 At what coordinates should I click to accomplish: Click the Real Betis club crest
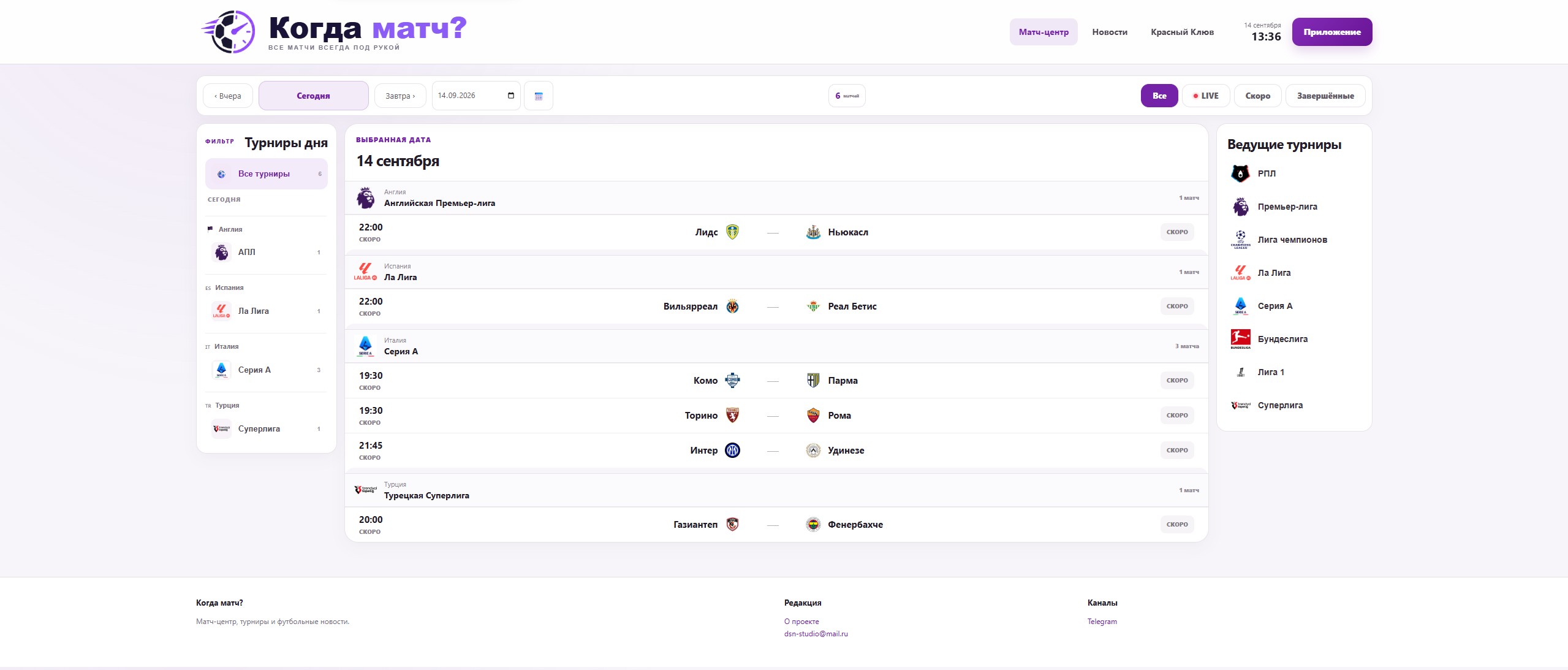(x=813, y=306)
